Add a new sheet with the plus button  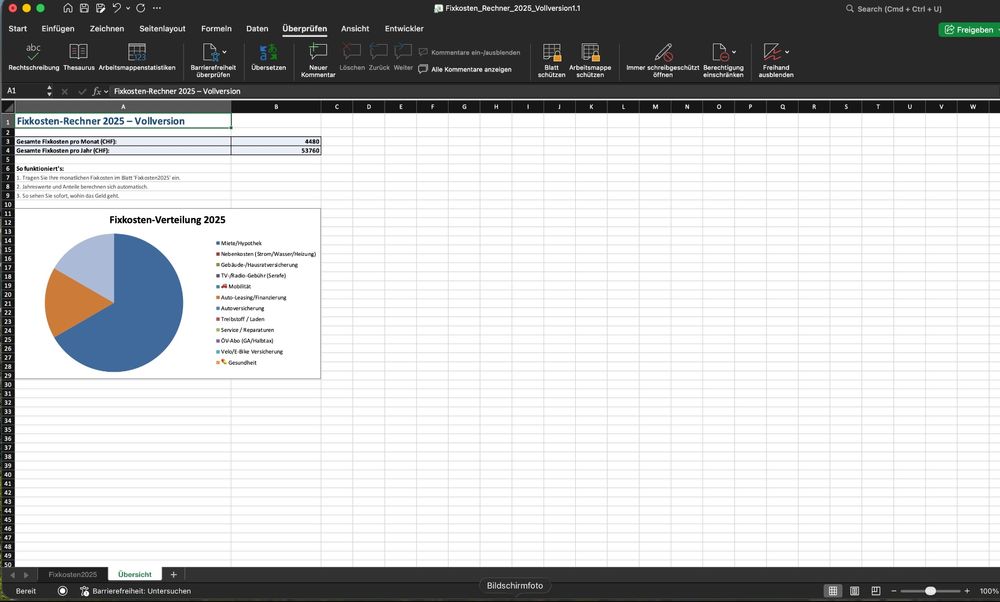click(x=174, y=574)
